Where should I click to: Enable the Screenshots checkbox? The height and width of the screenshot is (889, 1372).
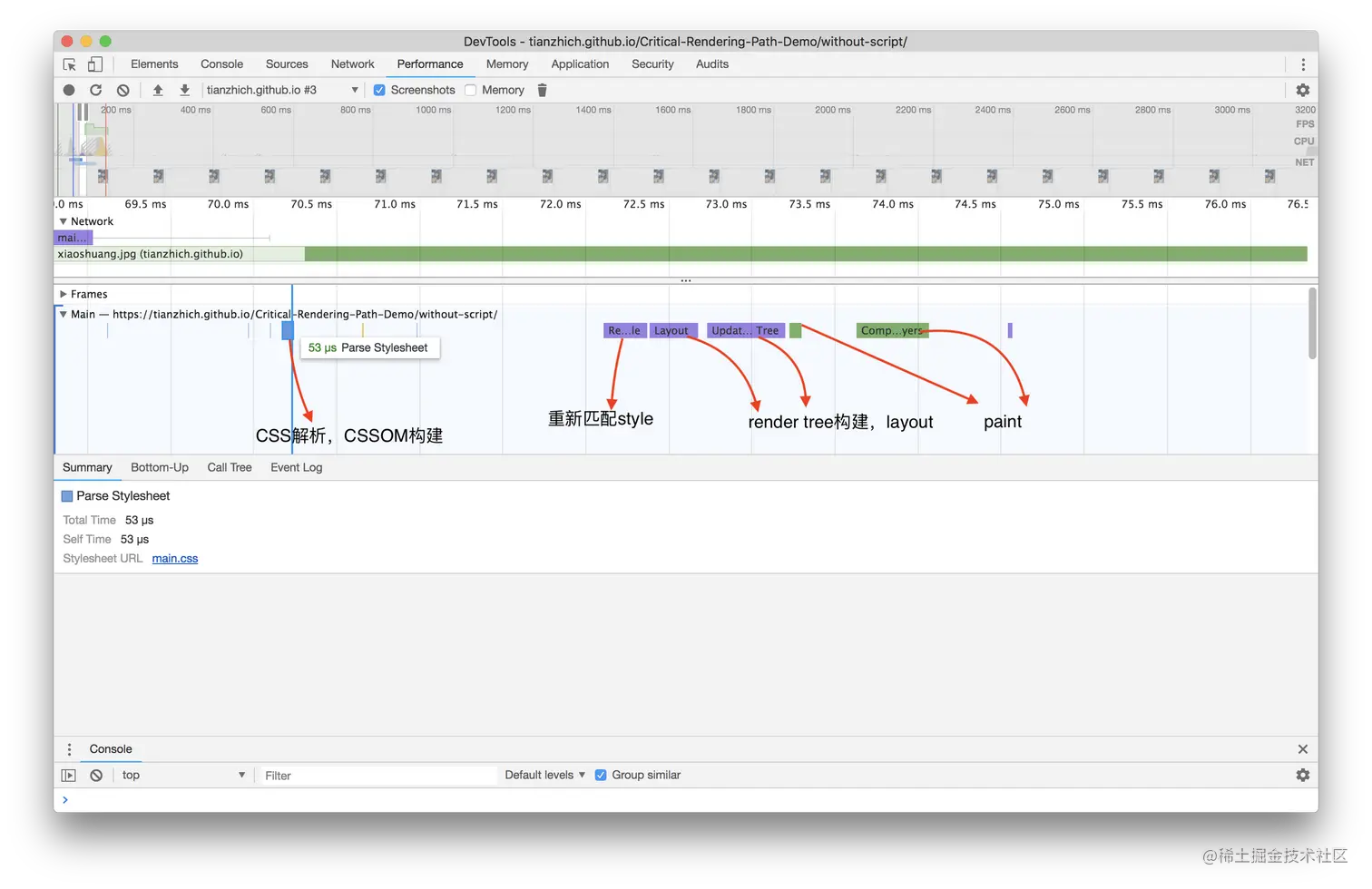(x=379, y=90)
